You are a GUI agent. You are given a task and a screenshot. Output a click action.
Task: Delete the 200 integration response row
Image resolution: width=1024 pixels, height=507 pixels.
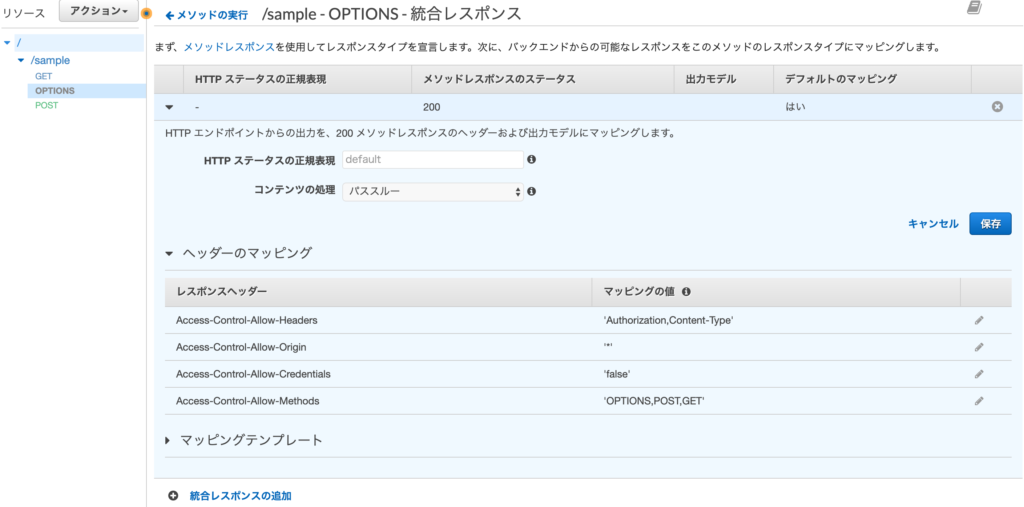(997, 107)
